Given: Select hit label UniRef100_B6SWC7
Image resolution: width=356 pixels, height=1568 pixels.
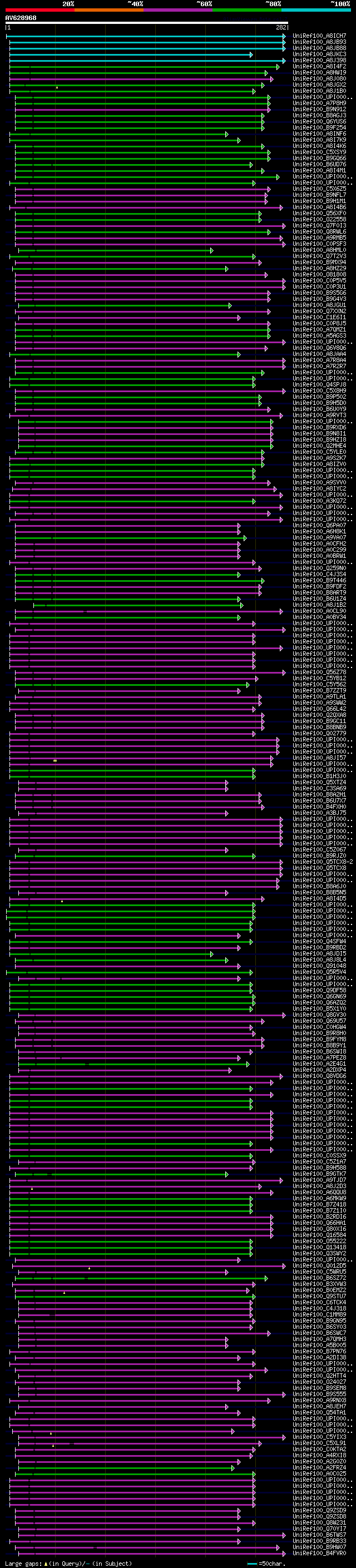Looking at the screenshot, I should pyautogui.click(x=319, y=1333).
